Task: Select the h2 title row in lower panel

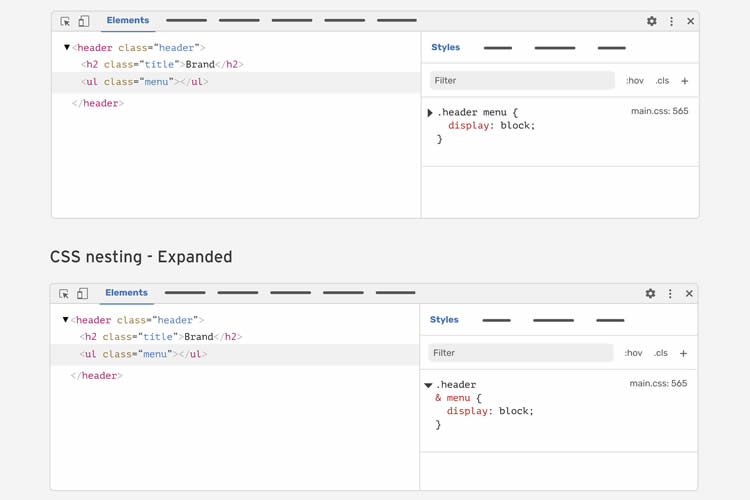Action: (161, 336)
